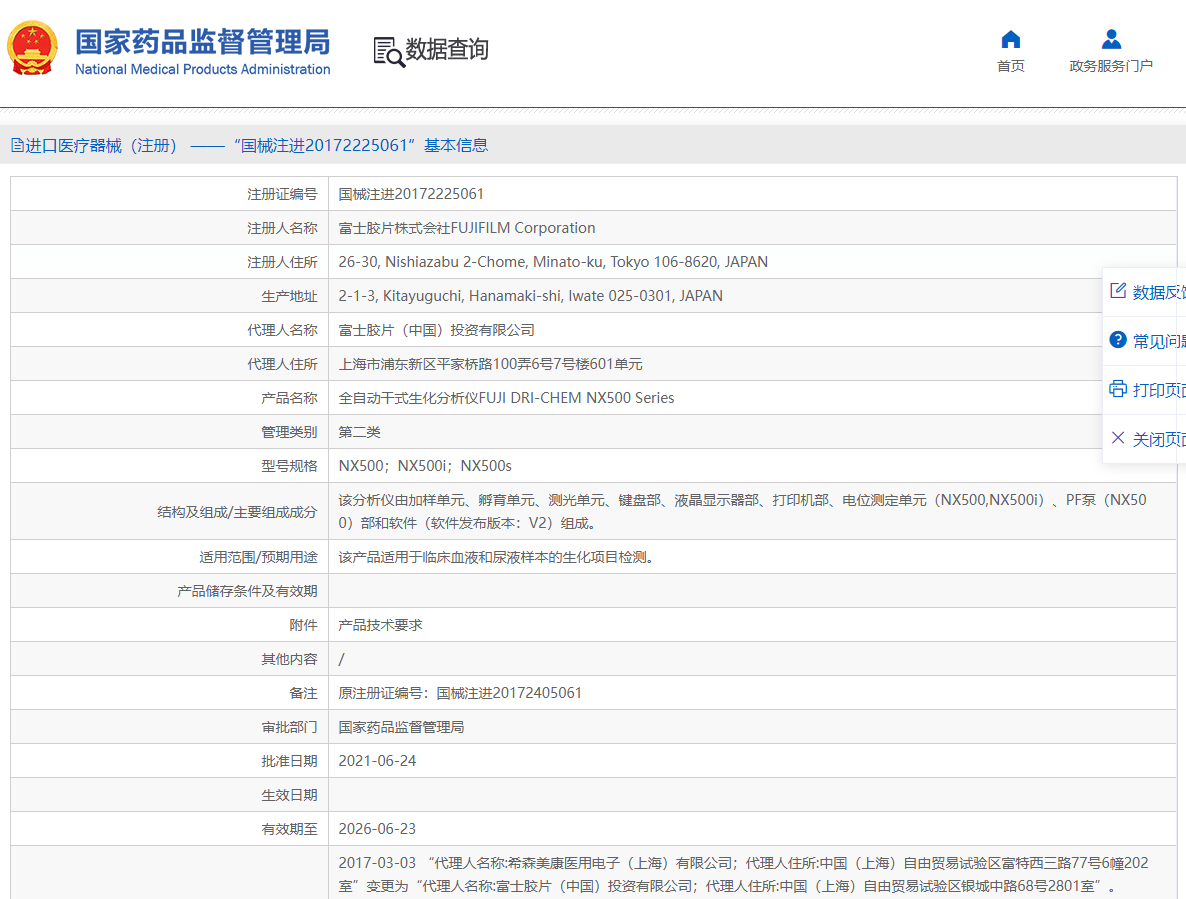Image resolution: width=1186 pixels, height=899 pixels.
Task: Click the 备注 row label
Action: pyautogui.click(x=303, y=693)
